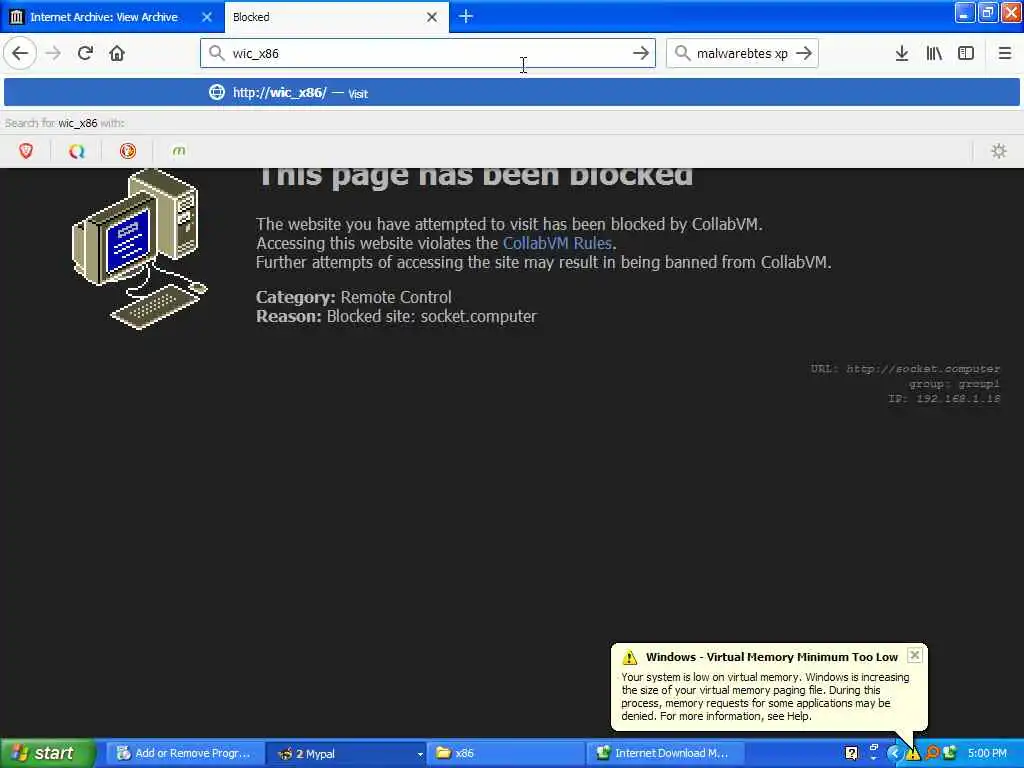
Task: Click the retro computer illustration
Action: 140,249
